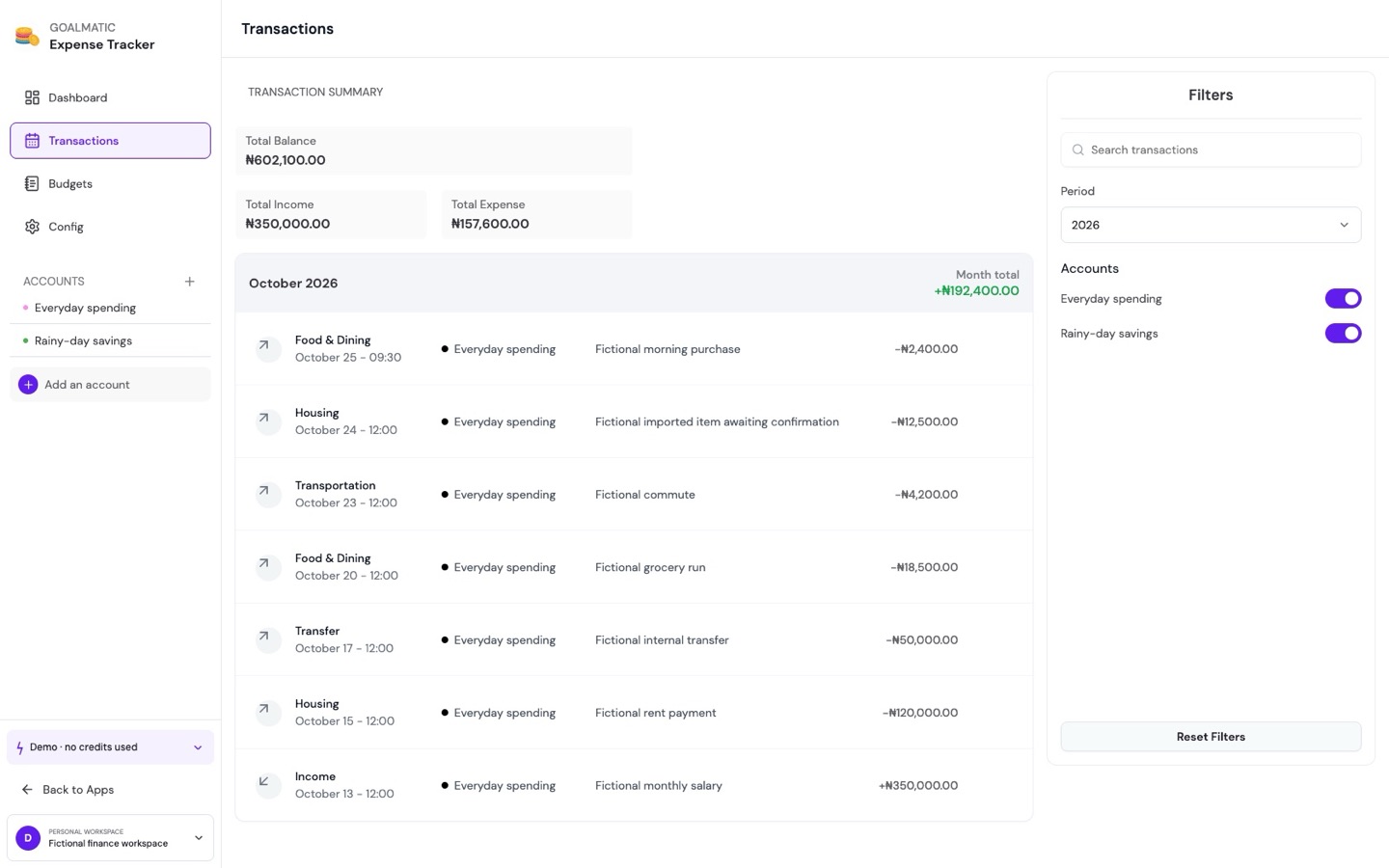Click the lightning bolt demo credits icon
This screenshot has height=868, width=1389.
click(x=20, y=747)
